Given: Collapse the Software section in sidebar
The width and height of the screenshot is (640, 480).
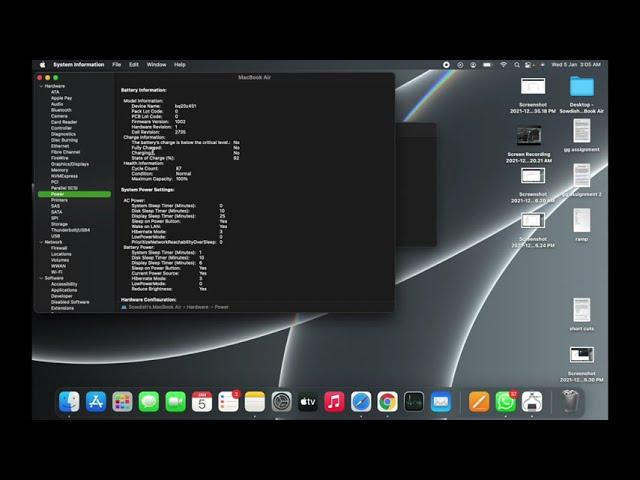Looking at the screenshot, I should (41, 278).
